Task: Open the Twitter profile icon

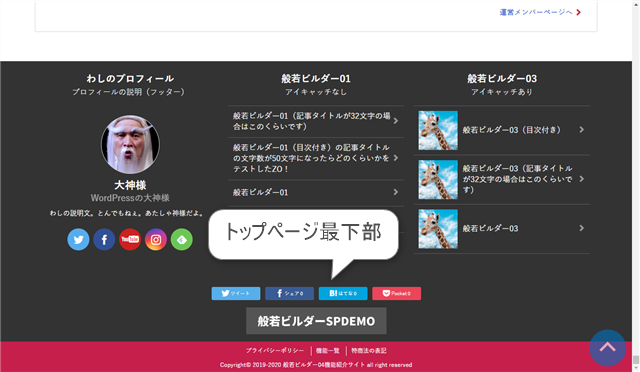Action: pyautogui.click(x=78, y=239)
